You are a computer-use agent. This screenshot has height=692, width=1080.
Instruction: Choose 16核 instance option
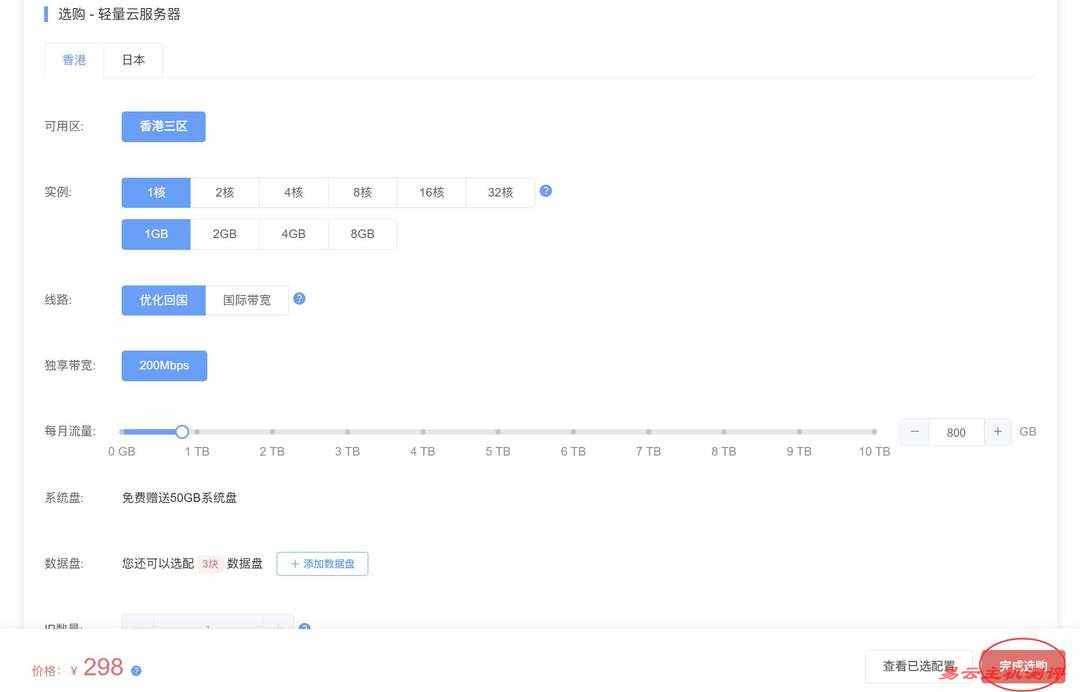pos(431,192)
